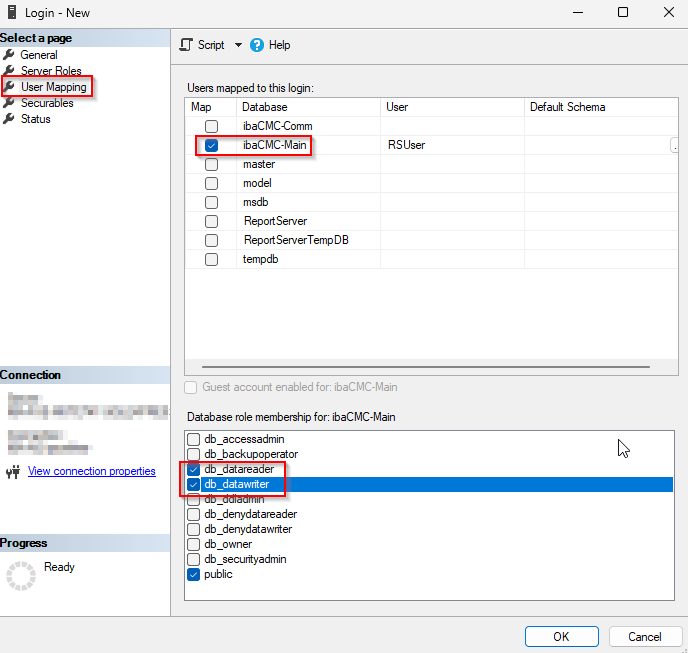Image resolution: width=688 pixels, height=653 pixels.
Task: Click the Login - New window icon
Action: [12, 12]
